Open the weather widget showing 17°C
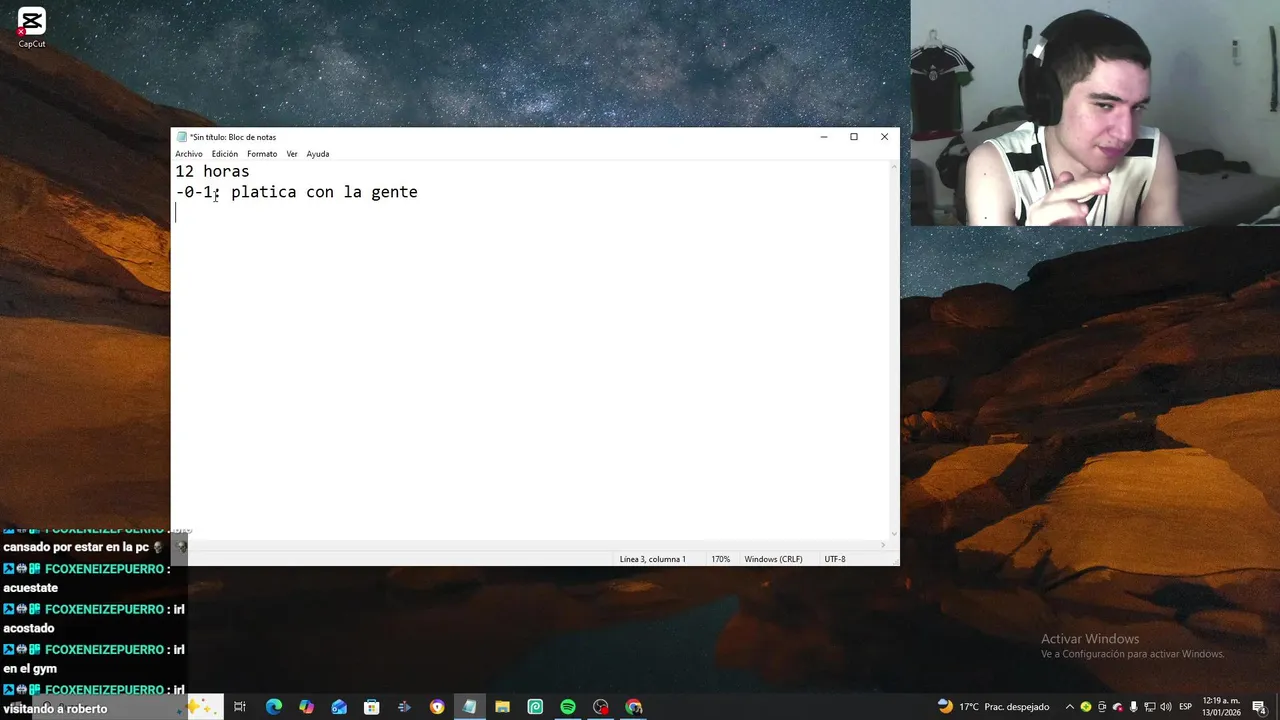The height and width of the screenshot is (720, 1280). (993, 707)
